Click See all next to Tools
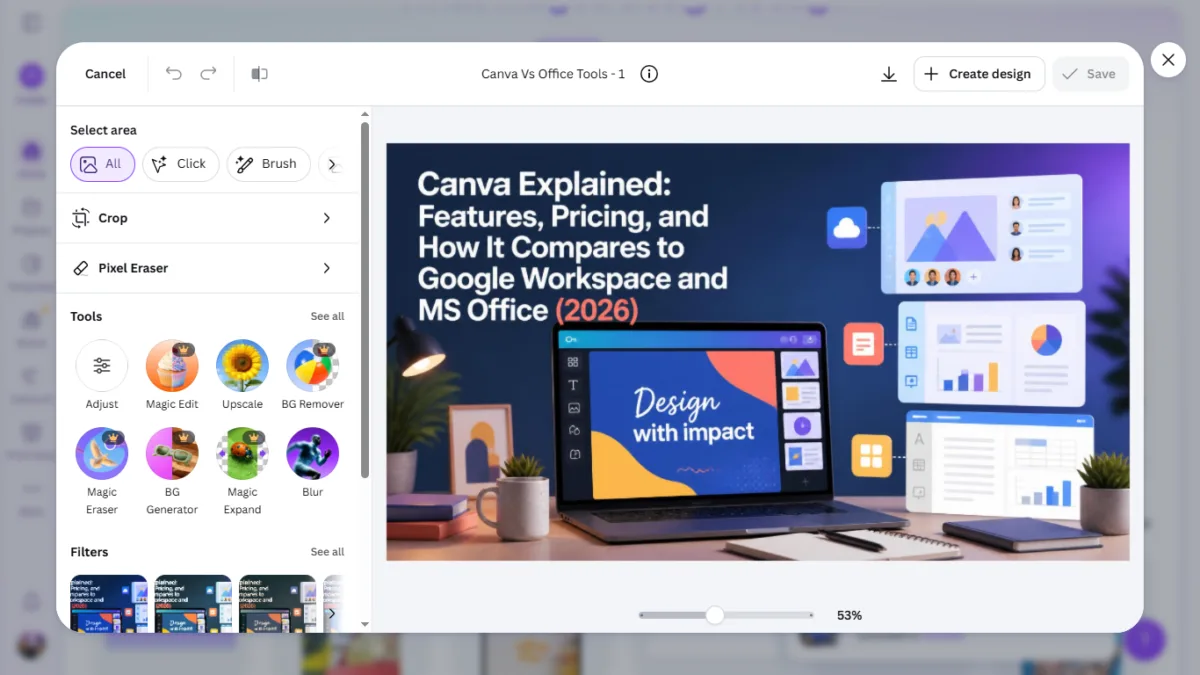The width and height of the screenshot is (1200, 675). coord(327,316)
